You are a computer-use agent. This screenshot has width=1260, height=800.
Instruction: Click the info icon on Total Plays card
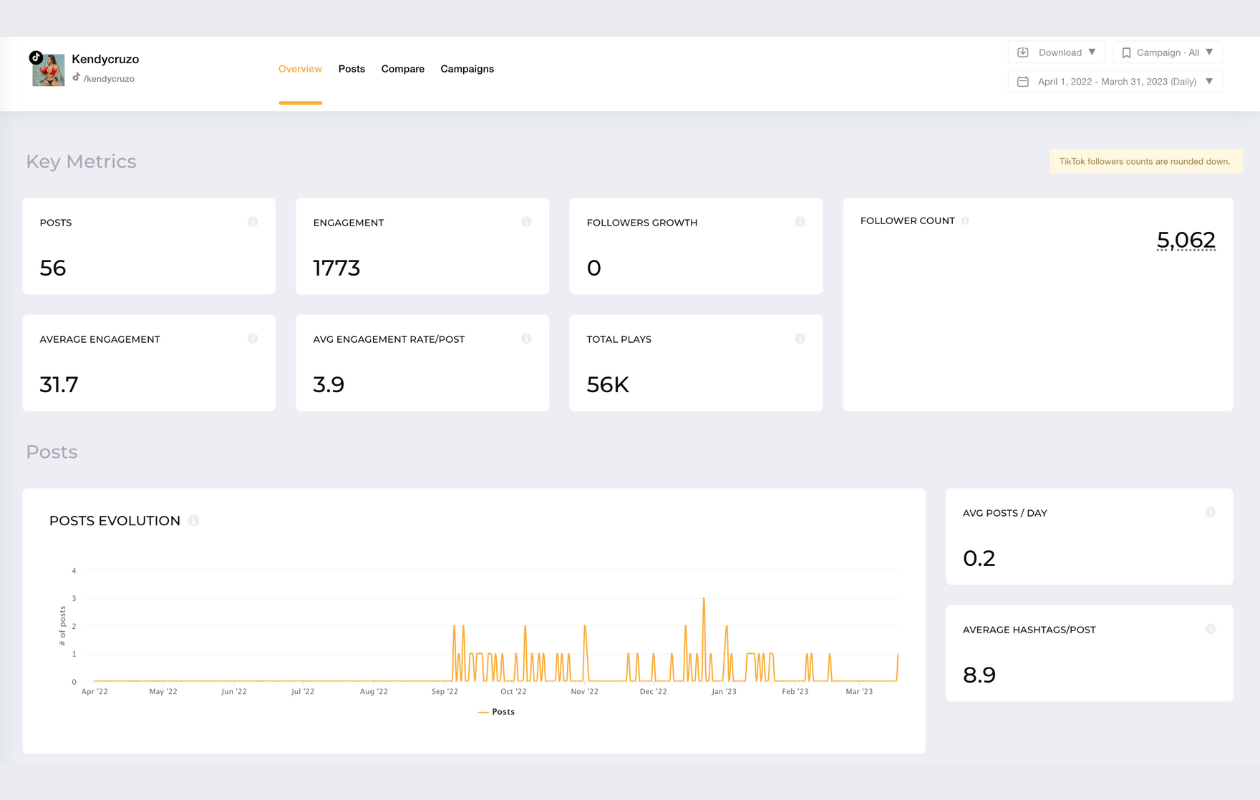tap(800, 339)
